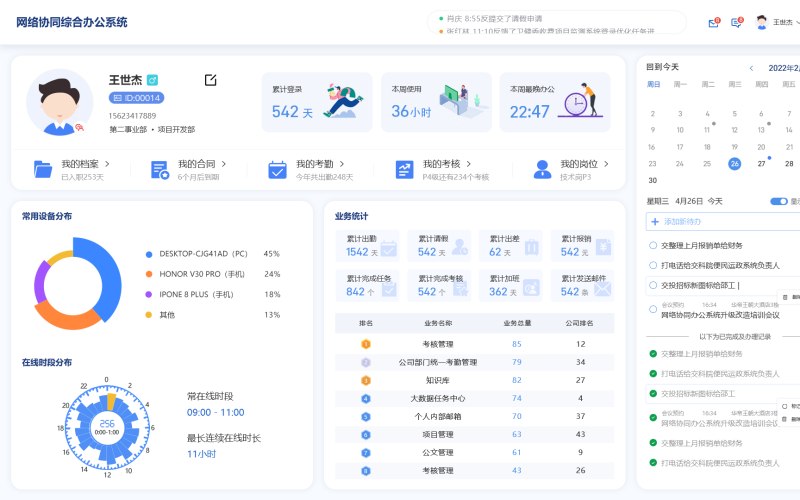
Task: Click the 累计请假 person icon
Action: pyautogui.click(x=460, y=247)
